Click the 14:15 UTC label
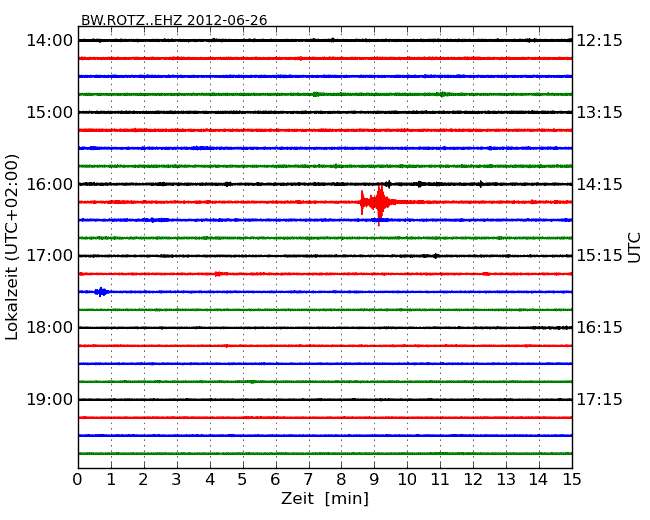This screenshot has width=650, height=520. coord(600,184)
